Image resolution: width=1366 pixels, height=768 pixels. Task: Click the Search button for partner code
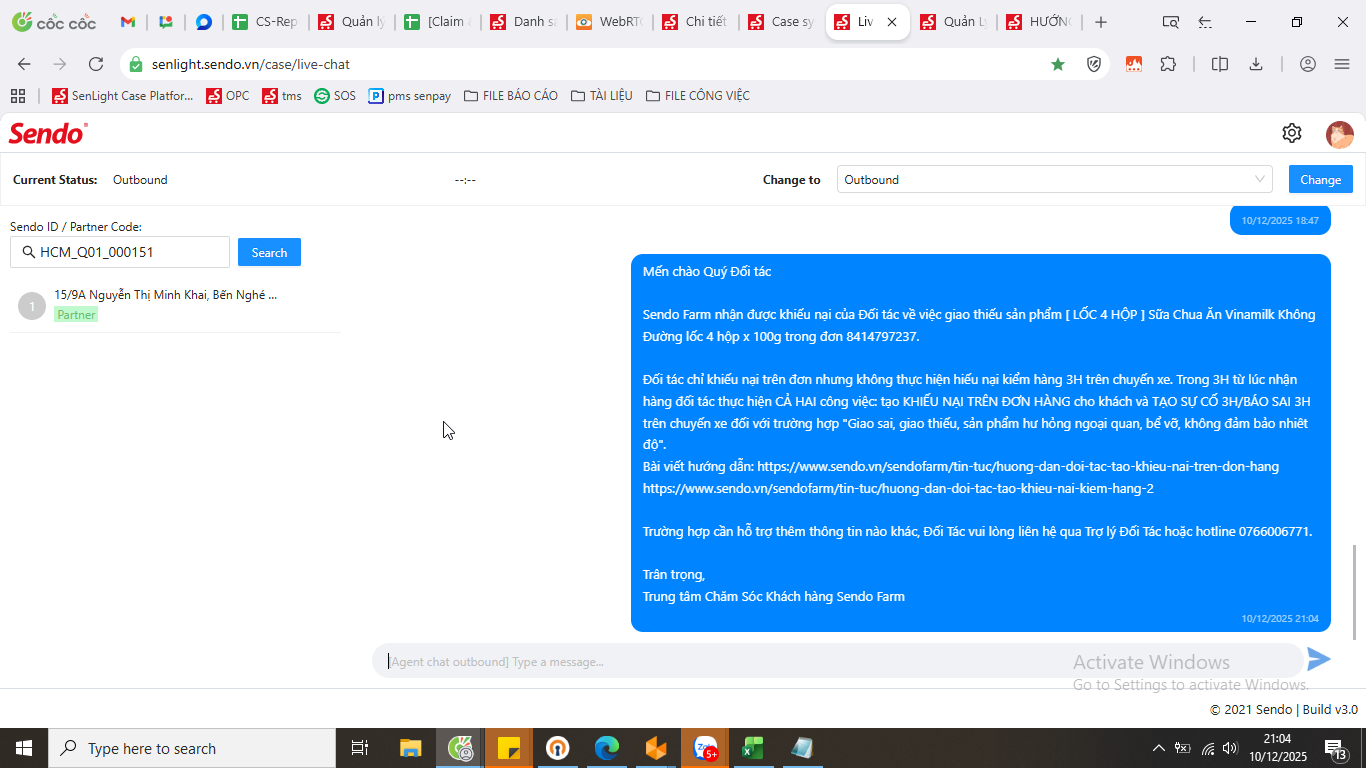(269, 253)
